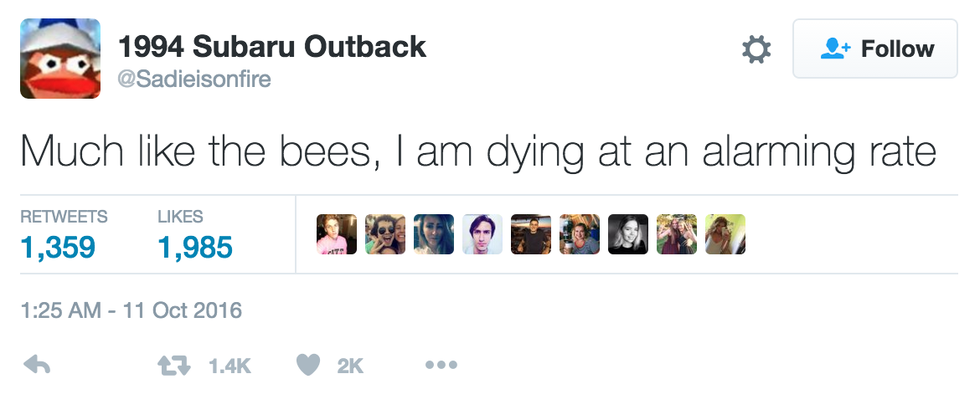The width and height of the screenshot is (980, 420).
Task: Open the gear settings dropdown
Action: tap(756, 49)
